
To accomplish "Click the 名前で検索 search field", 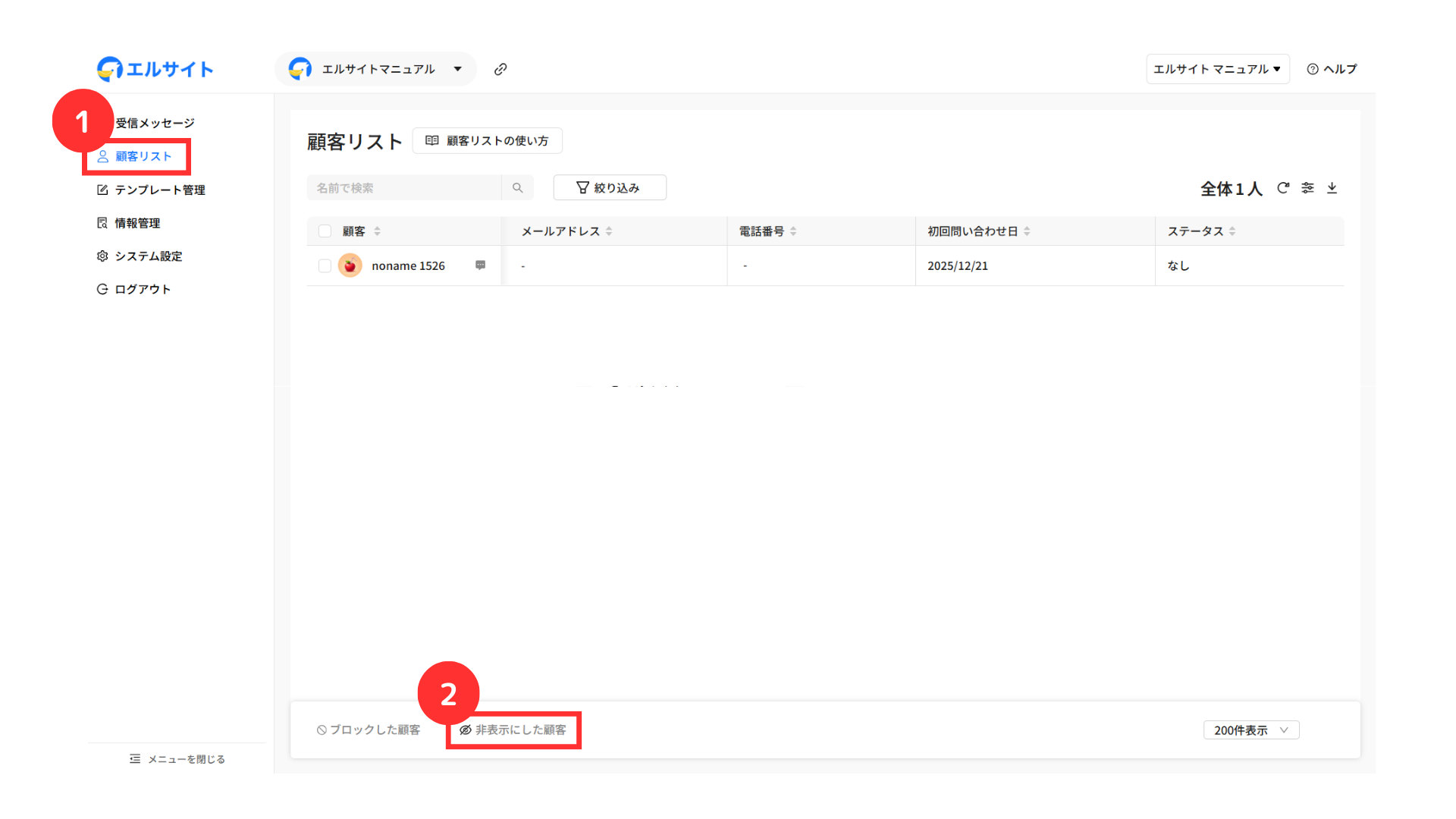I will [x=403, y=188].
